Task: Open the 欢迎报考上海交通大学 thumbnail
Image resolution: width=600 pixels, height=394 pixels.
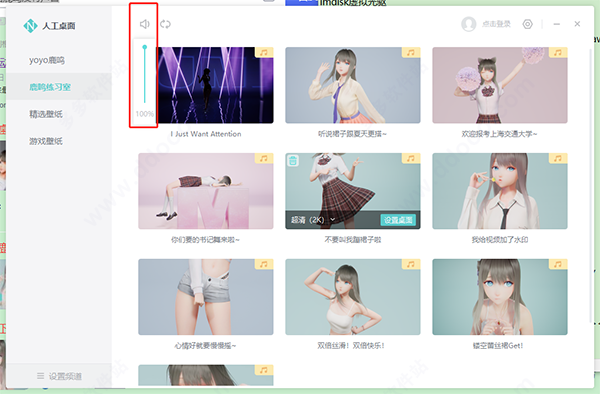Action: click(x=500, y=85)
